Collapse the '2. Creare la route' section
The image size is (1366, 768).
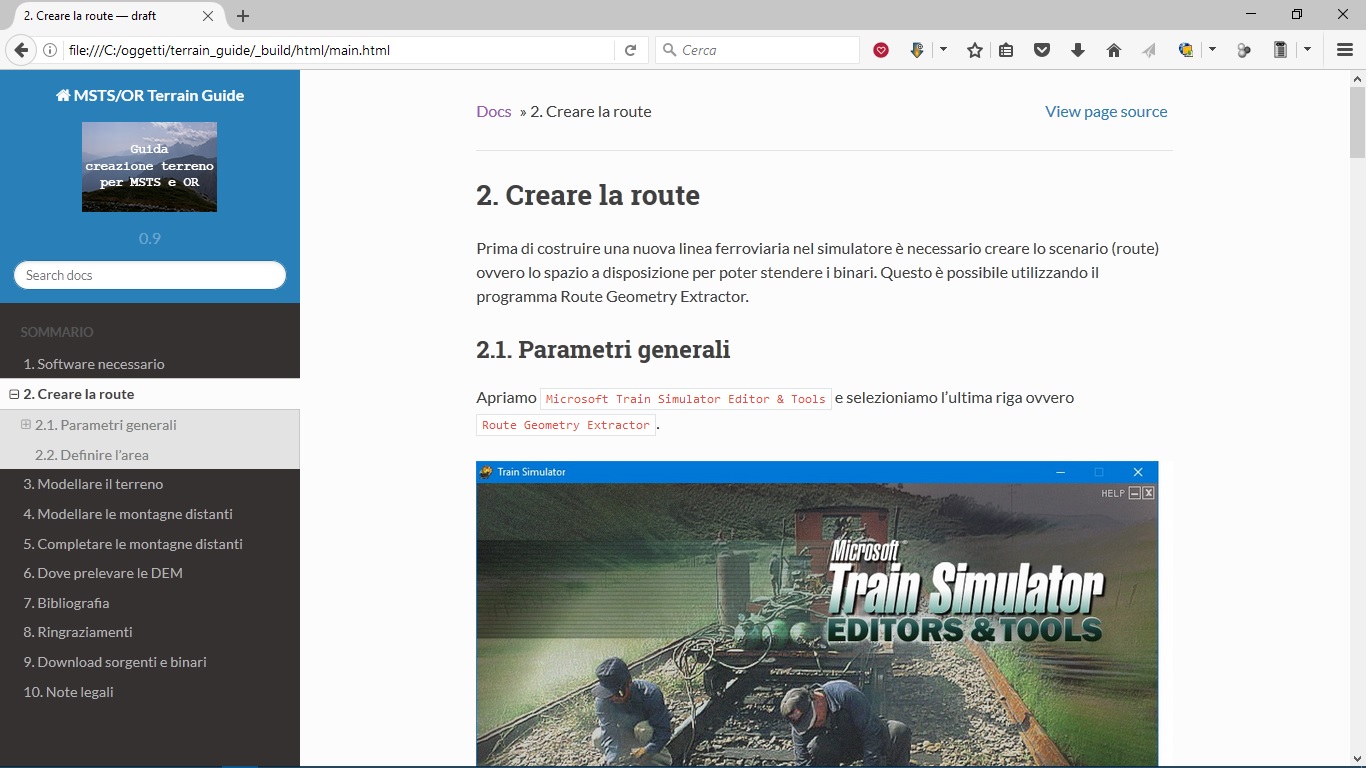tap(14, 394)
